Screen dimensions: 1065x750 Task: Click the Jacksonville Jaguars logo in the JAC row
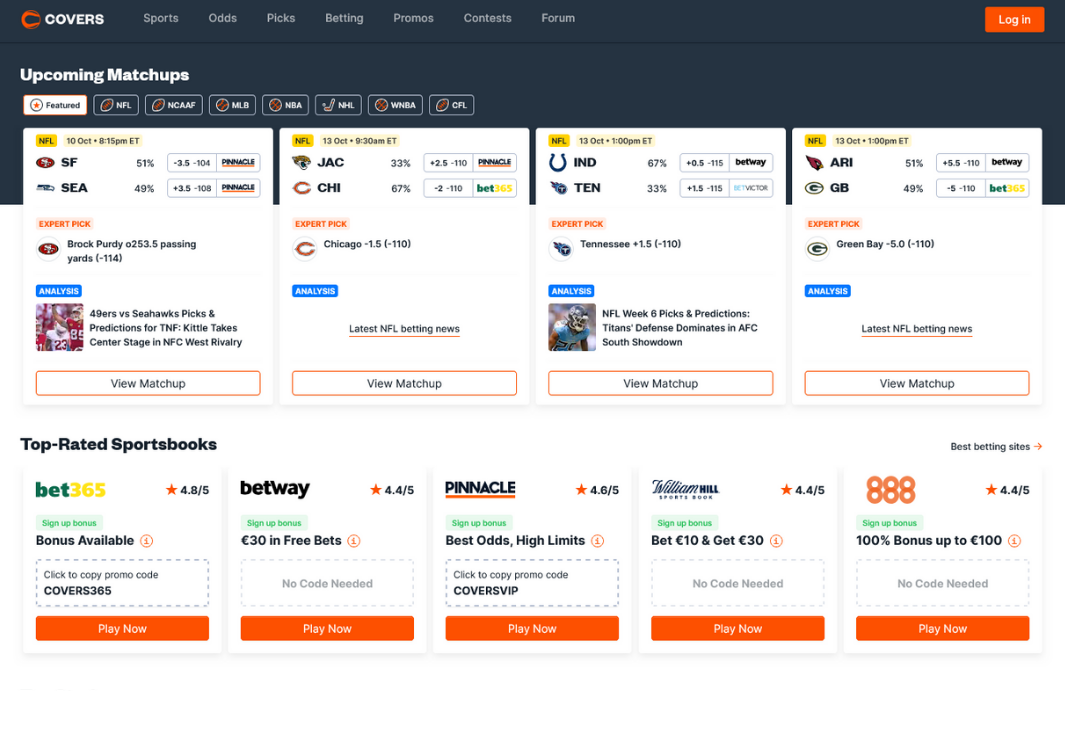tap(302, 162)
